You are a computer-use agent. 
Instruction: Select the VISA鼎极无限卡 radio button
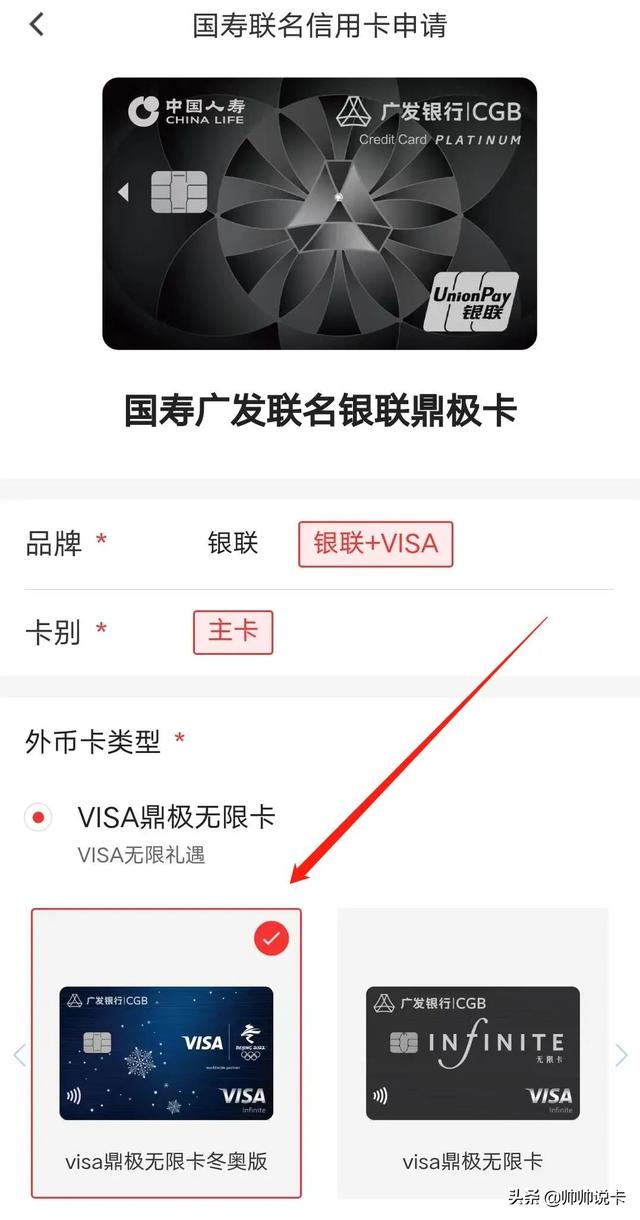[x=39, y=817]
